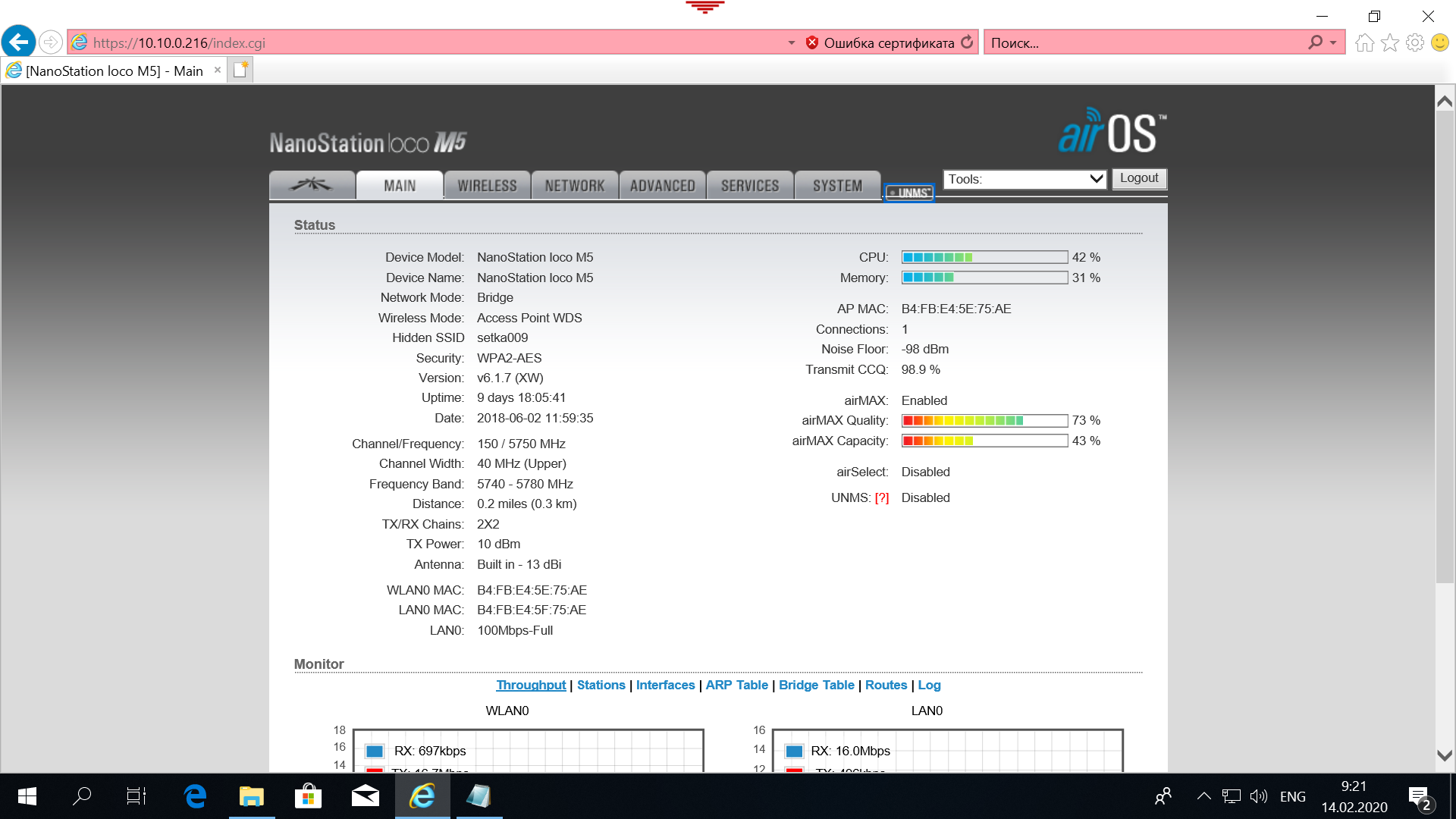Image resolution: width=1456 pixels, height=819 pixels.
Task: Open the Action Center notifications icon
Action: [x=1420, y=798]
